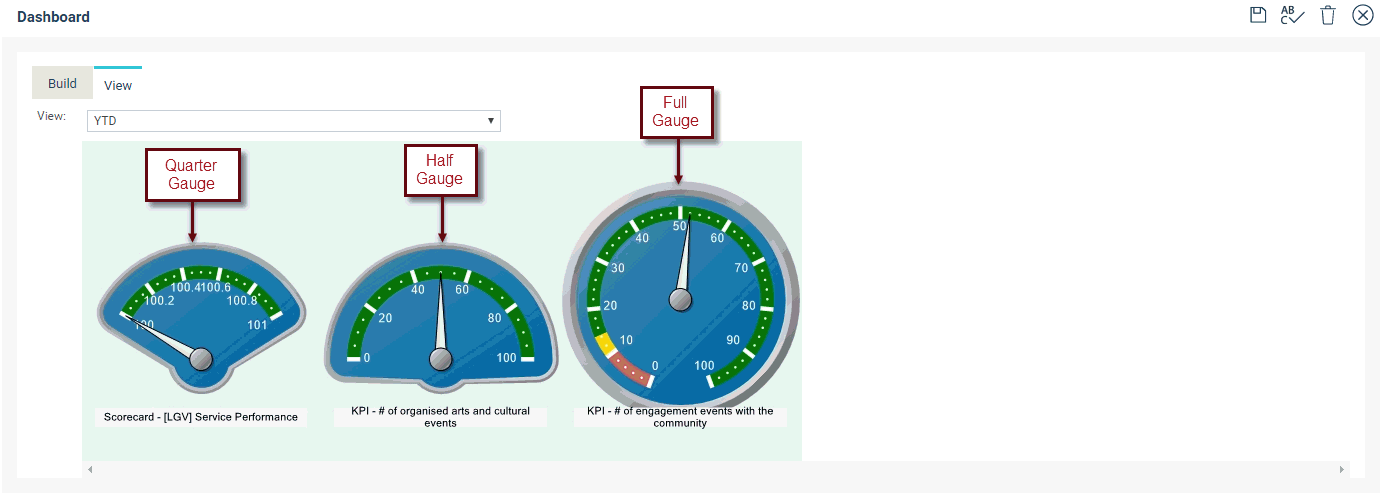The width and height of the screenshot is (1386, 495).
Task: Save the dashboard with the disk icon
Action: pos(1258,15)
